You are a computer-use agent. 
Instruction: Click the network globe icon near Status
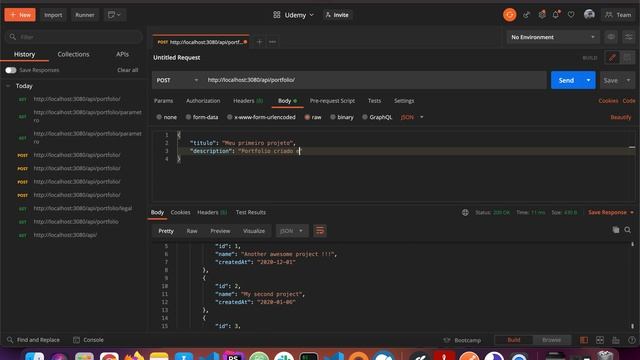pos(465,212)
